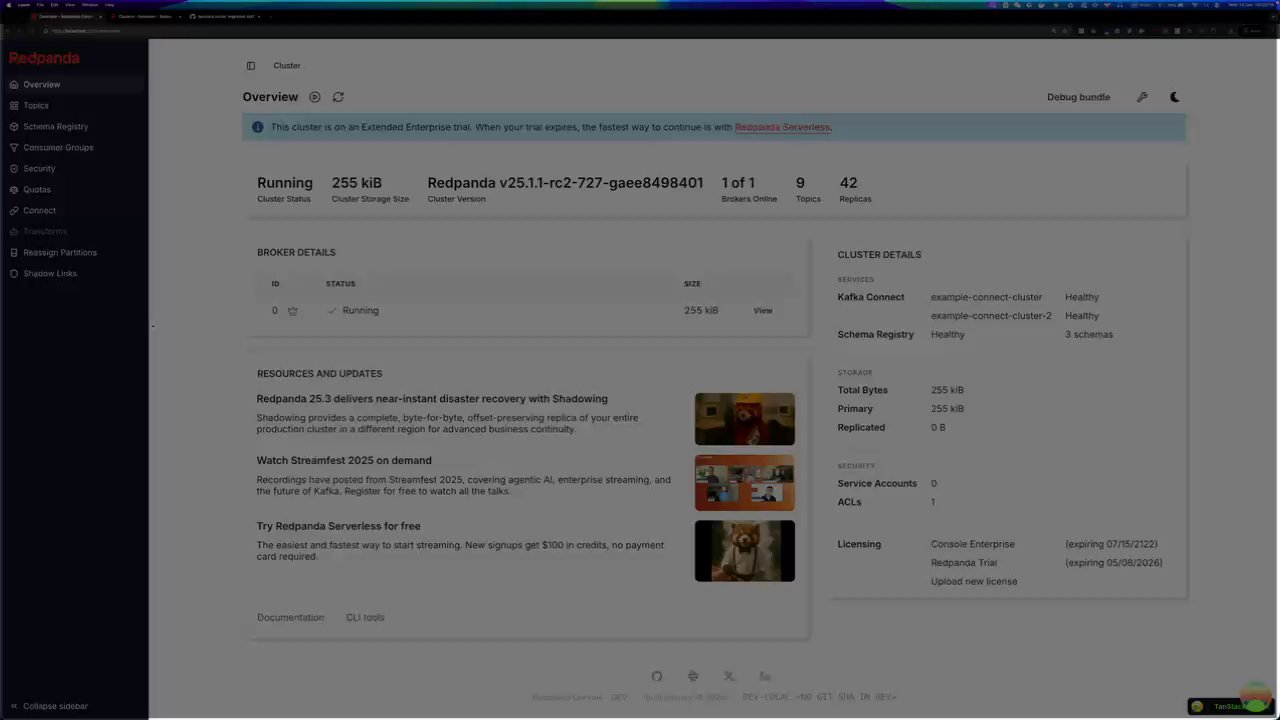Click the Cluster breadcrumb

point(287,66)
